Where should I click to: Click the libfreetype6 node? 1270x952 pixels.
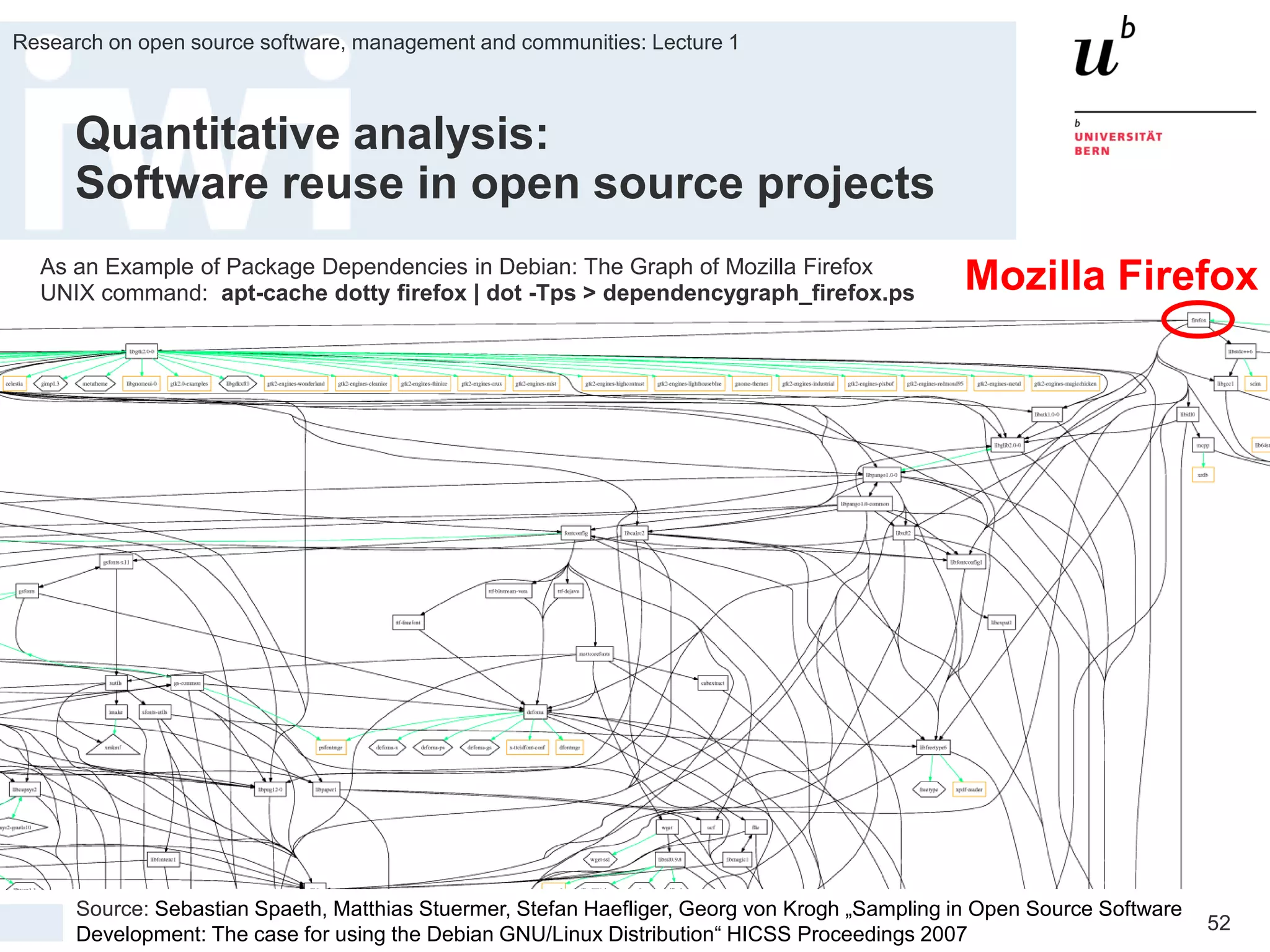(933, 747)
